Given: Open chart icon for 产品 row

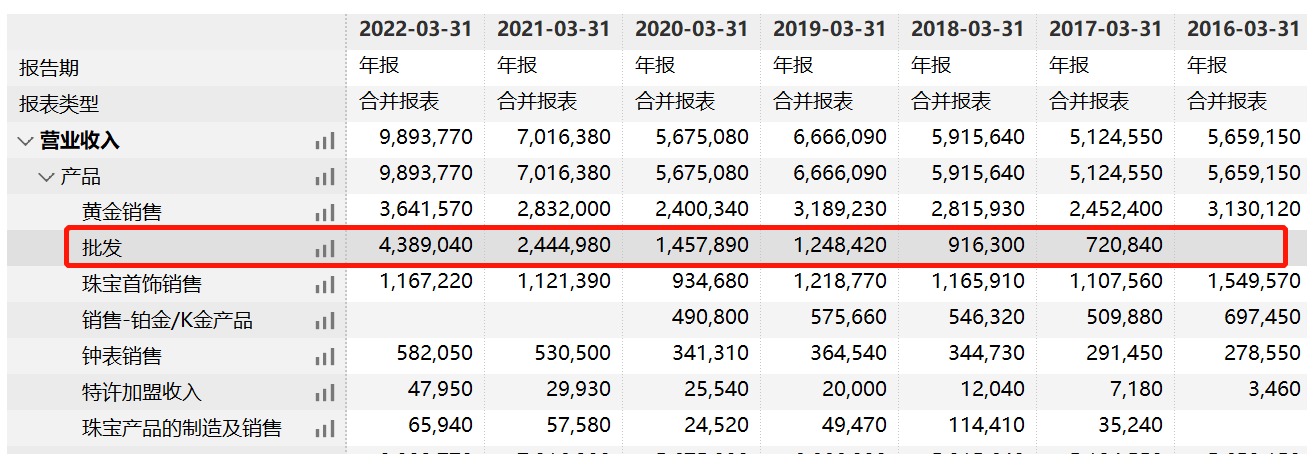Looking at the screenshot, I should coord(324,177).
